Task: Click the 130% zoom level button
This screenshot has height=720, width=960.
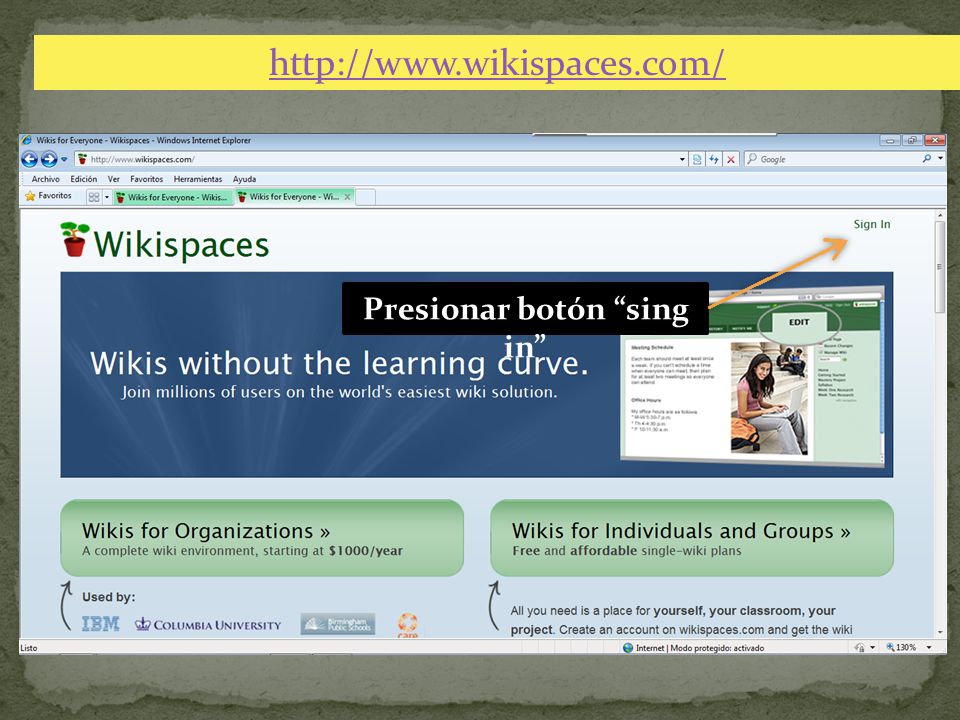Action: coord(901,647)
